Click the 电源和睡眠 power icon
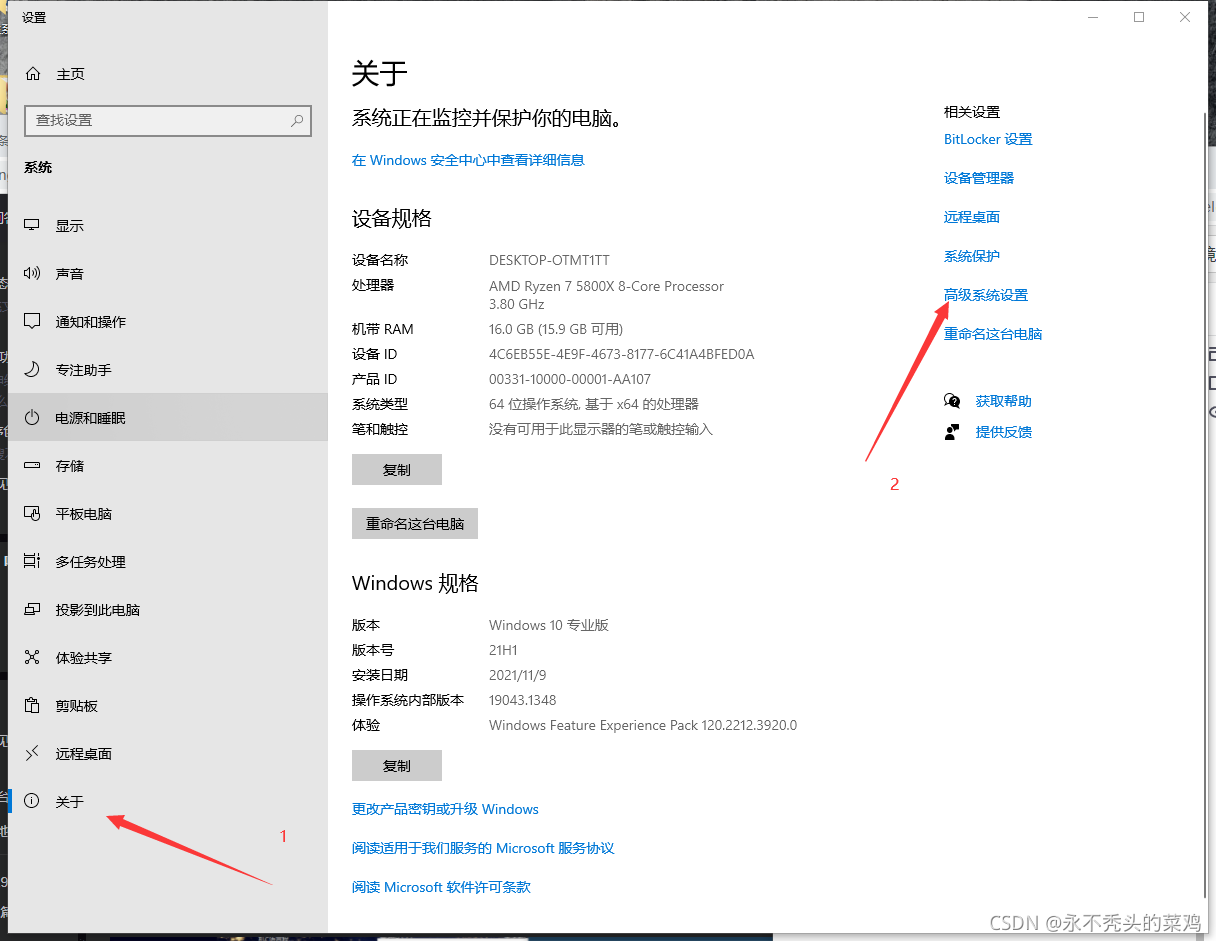This screenshot has height=941, width=1216. coord(33,418)
